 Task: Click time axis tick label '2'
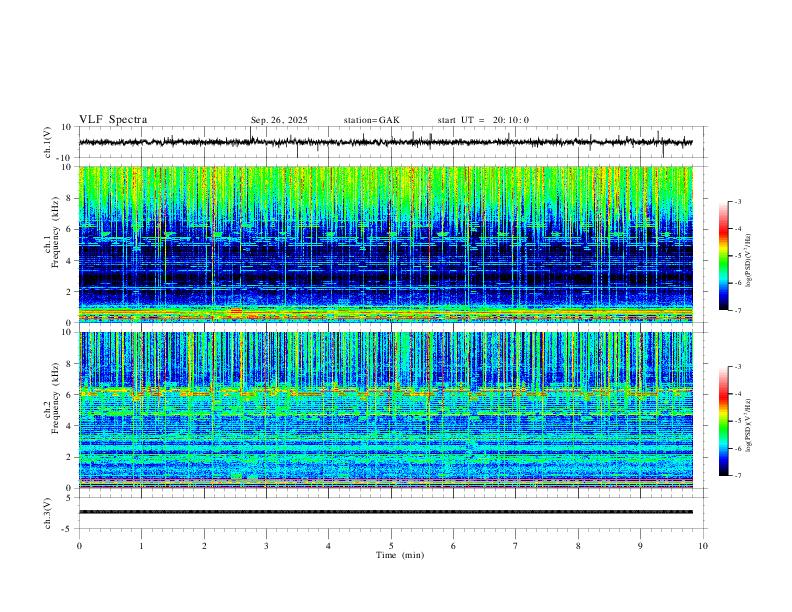[204, 546]
